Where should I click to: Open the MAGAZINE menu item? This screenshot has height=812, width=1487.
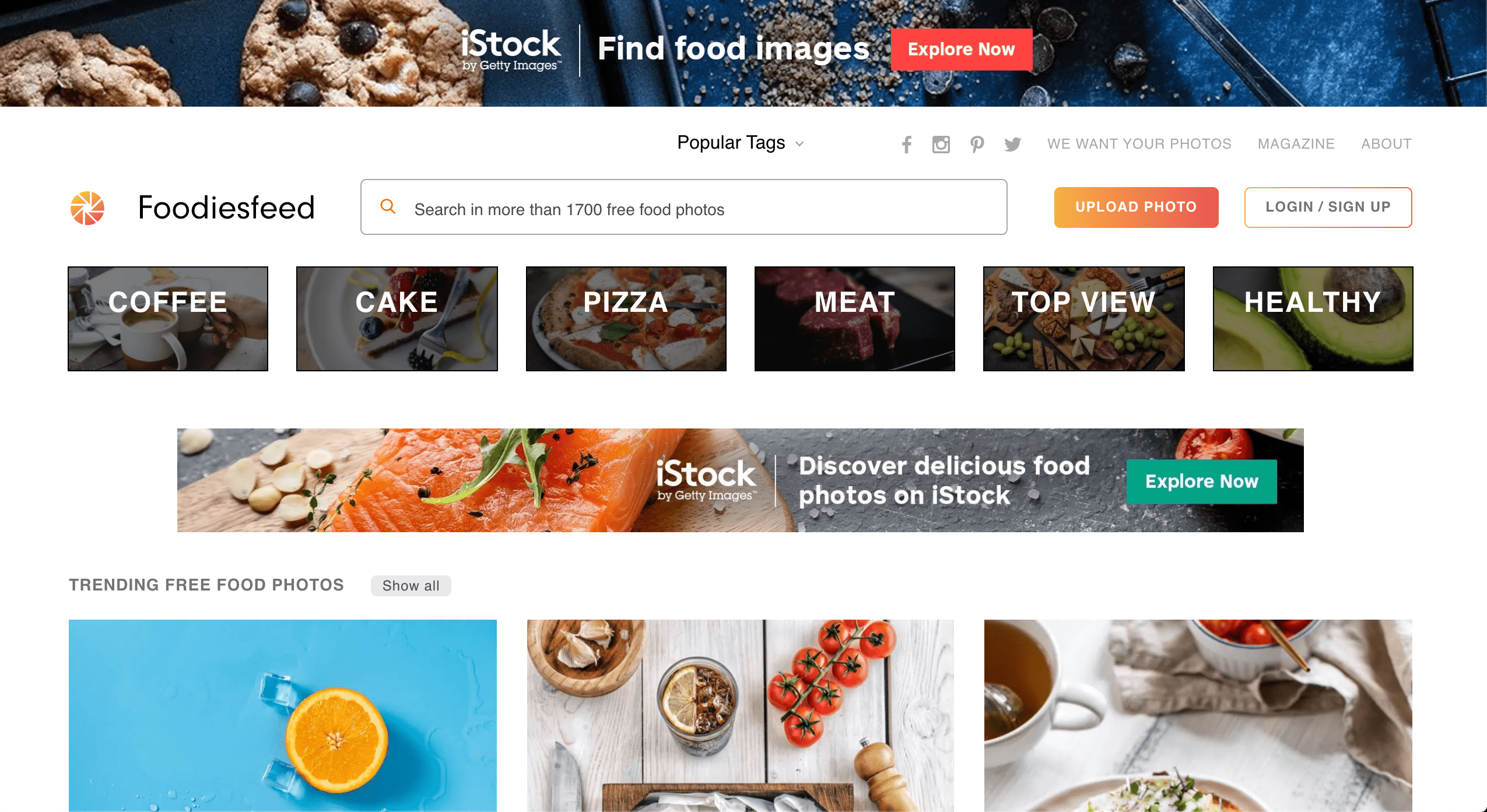(x=1297, y=142)
